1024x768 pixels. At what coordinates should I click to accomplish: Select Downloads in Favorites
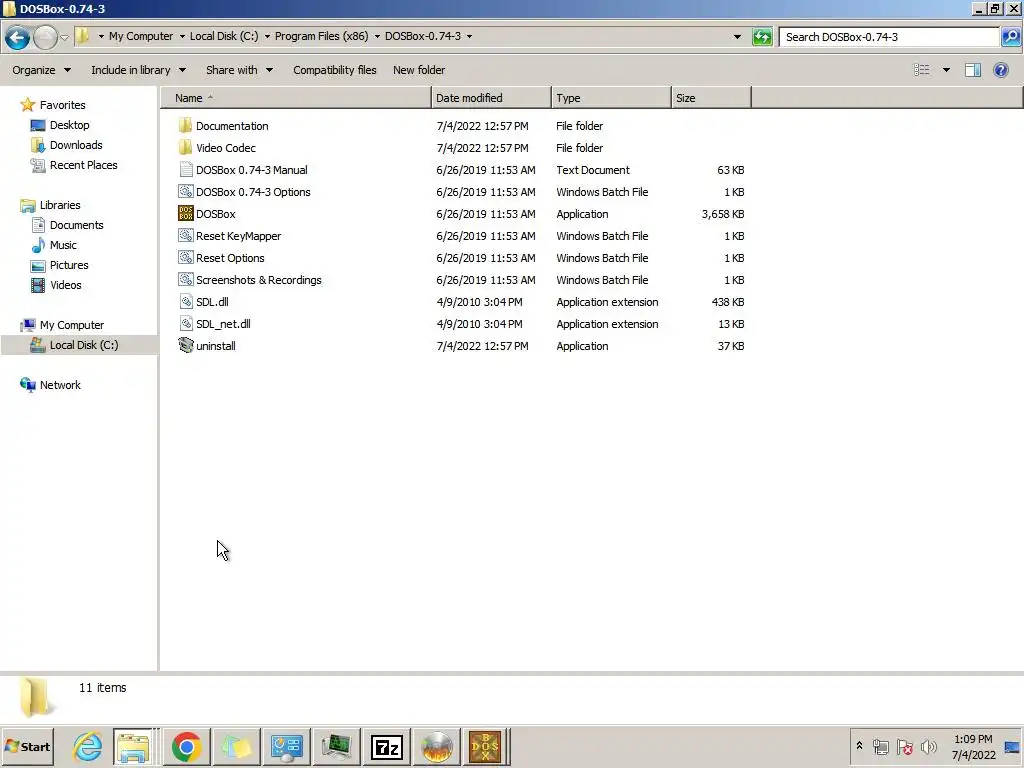pos(76,145)
